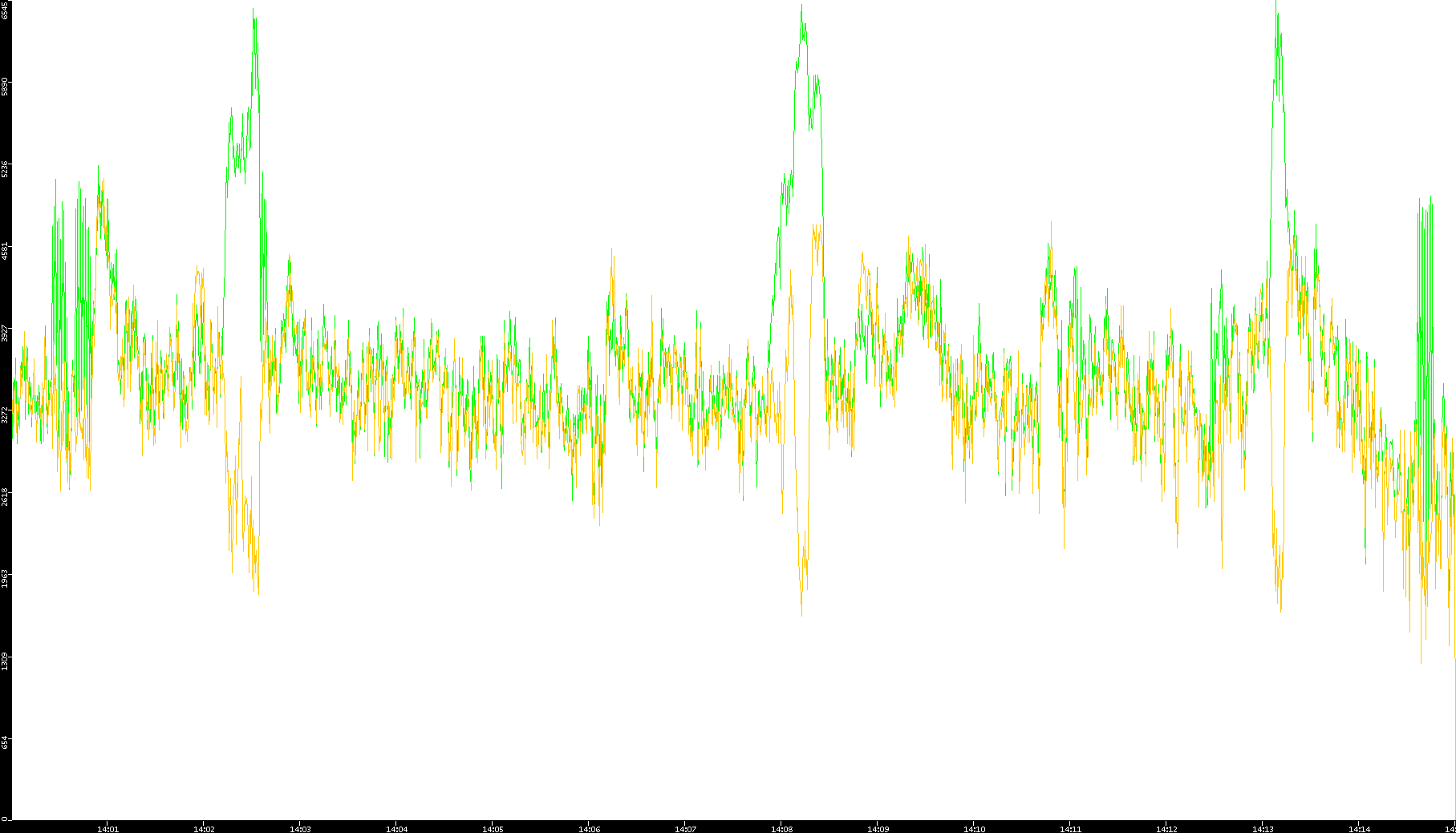Screen dimensions: 1456x833
Task: Click the 0 value axis label
Action: click(5, 819)
